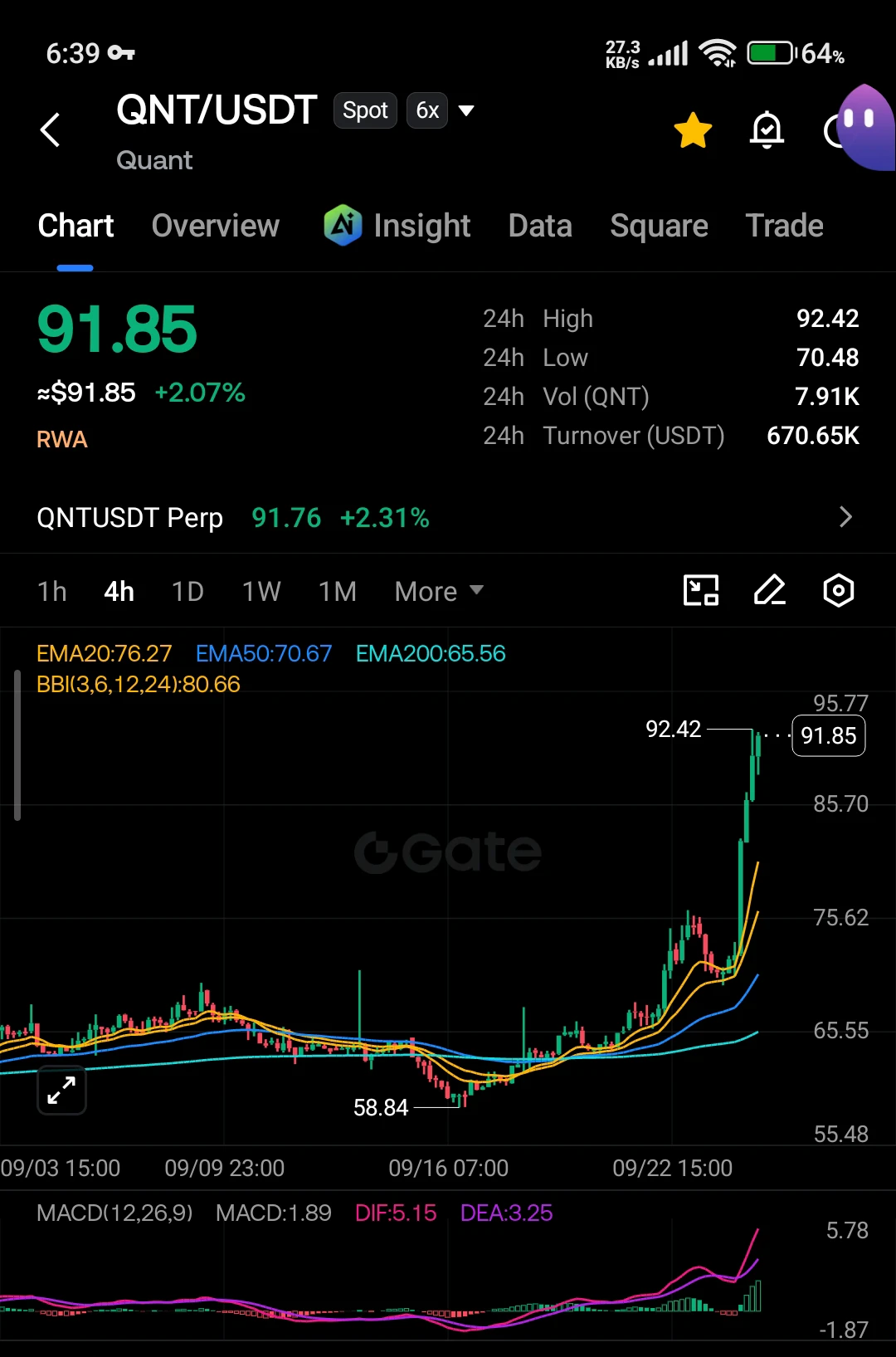Go back using the left arrow

tap(51, 129)
